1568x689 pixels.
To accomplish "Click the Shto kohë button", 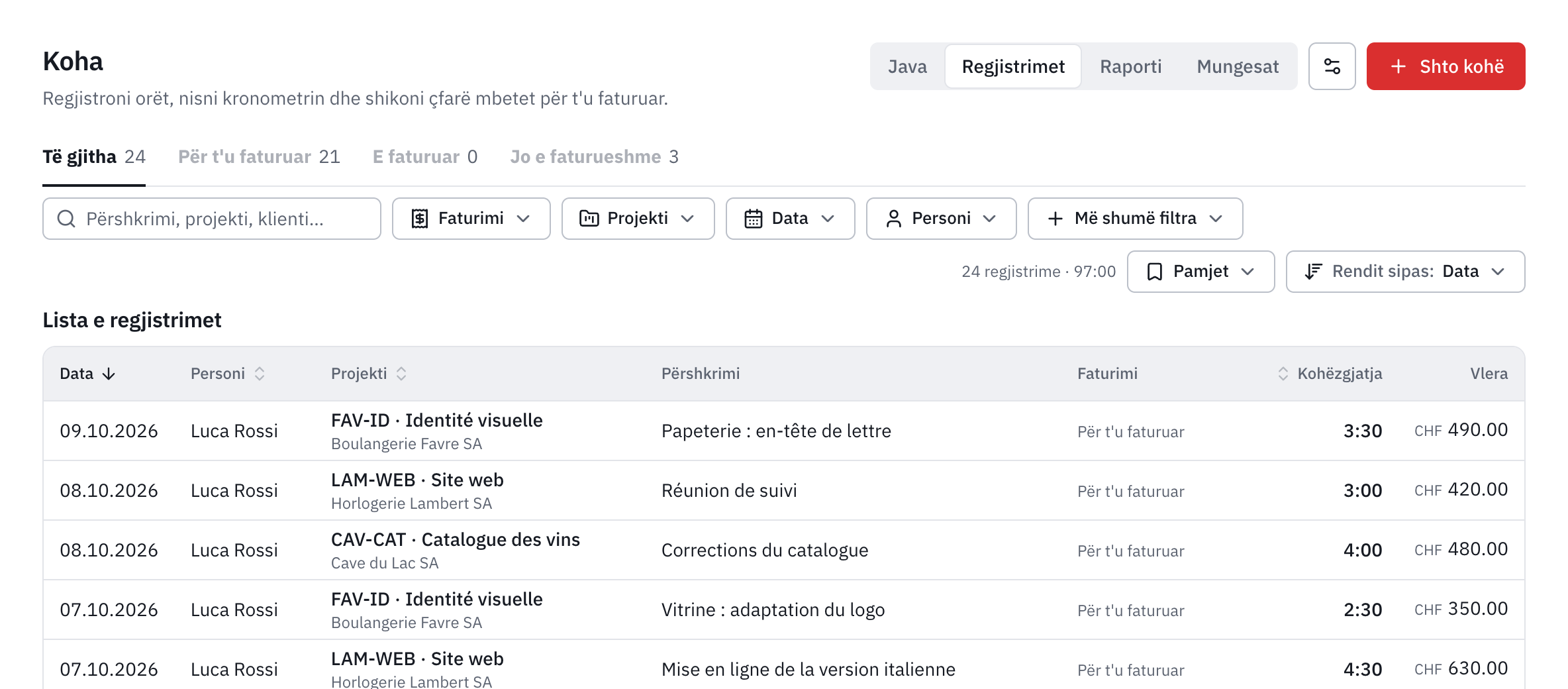I will pos(1445,66).
